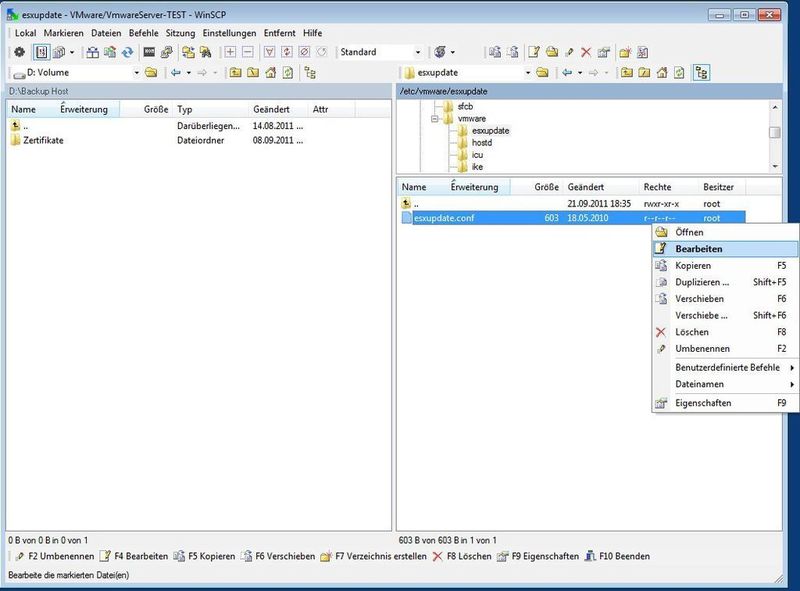Click the local panel back arrow
Viewport: 800px width, 591px height.
pos(176,73)
